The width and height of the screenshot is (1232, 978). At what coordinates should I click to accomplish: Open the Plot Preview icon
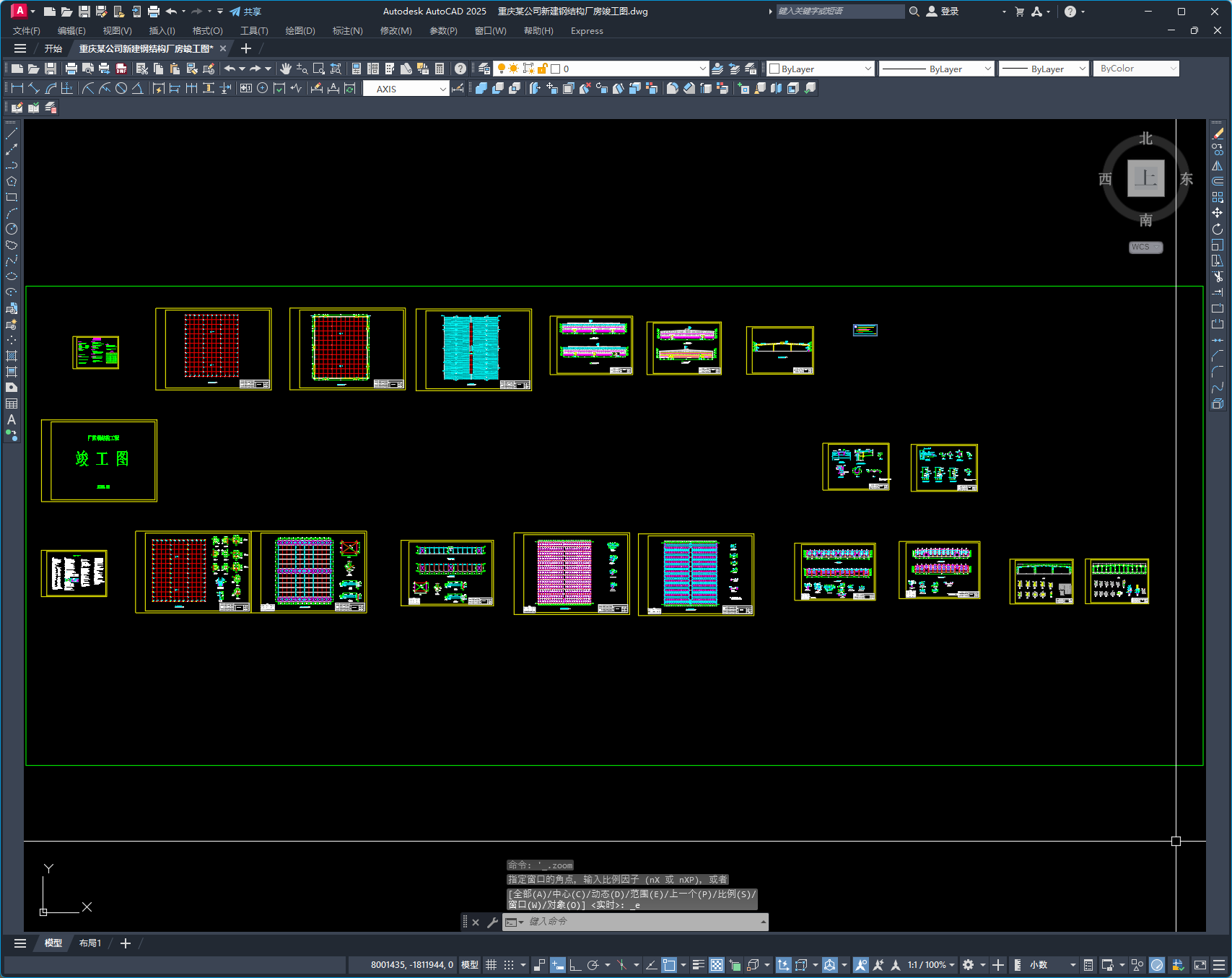[88, 69]
